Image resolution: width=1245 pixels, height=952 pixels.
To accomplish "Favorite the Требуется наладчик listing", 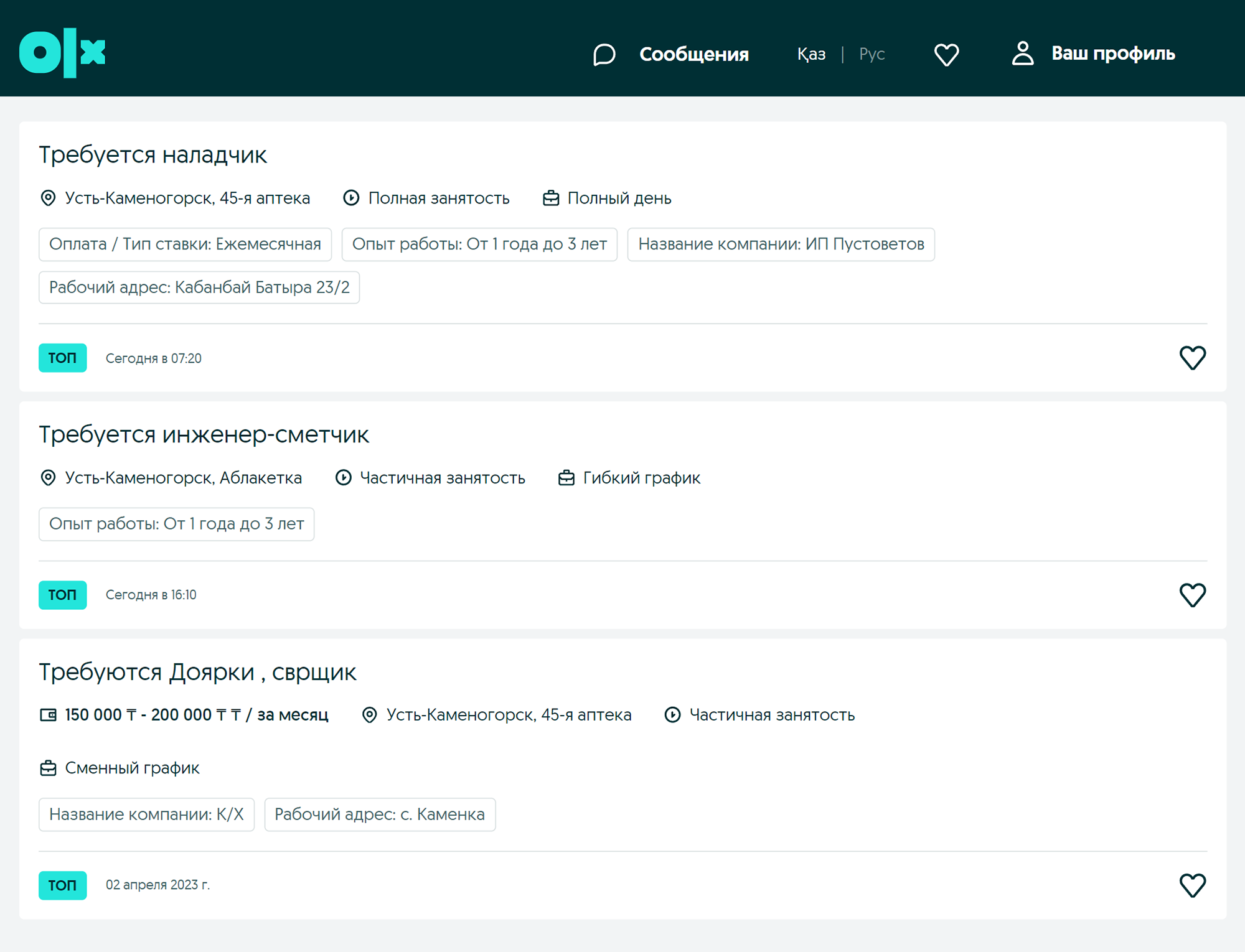I will (1193, 358).
